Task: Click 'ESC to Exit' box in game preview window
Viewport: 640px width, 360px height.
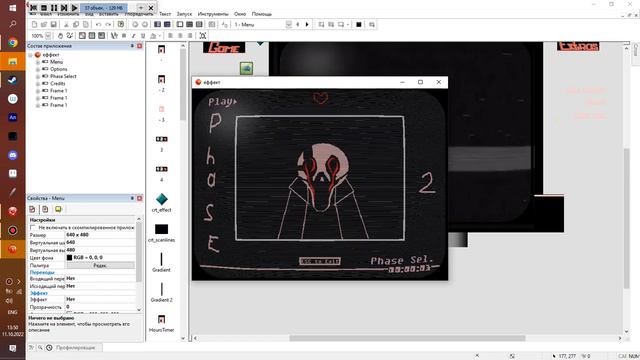Action: point(320,261)
